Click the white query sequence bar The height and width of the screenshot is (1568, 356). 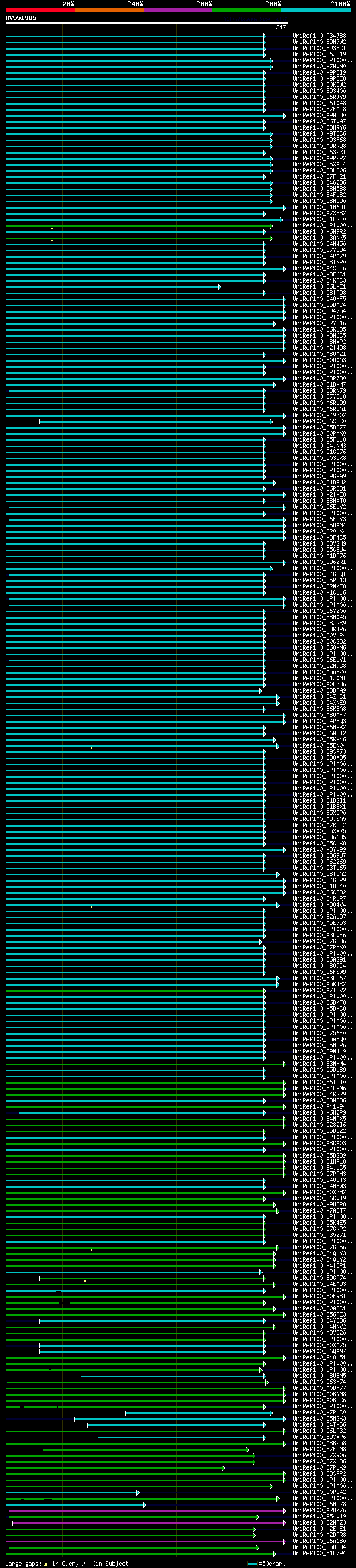pos(147,22)
